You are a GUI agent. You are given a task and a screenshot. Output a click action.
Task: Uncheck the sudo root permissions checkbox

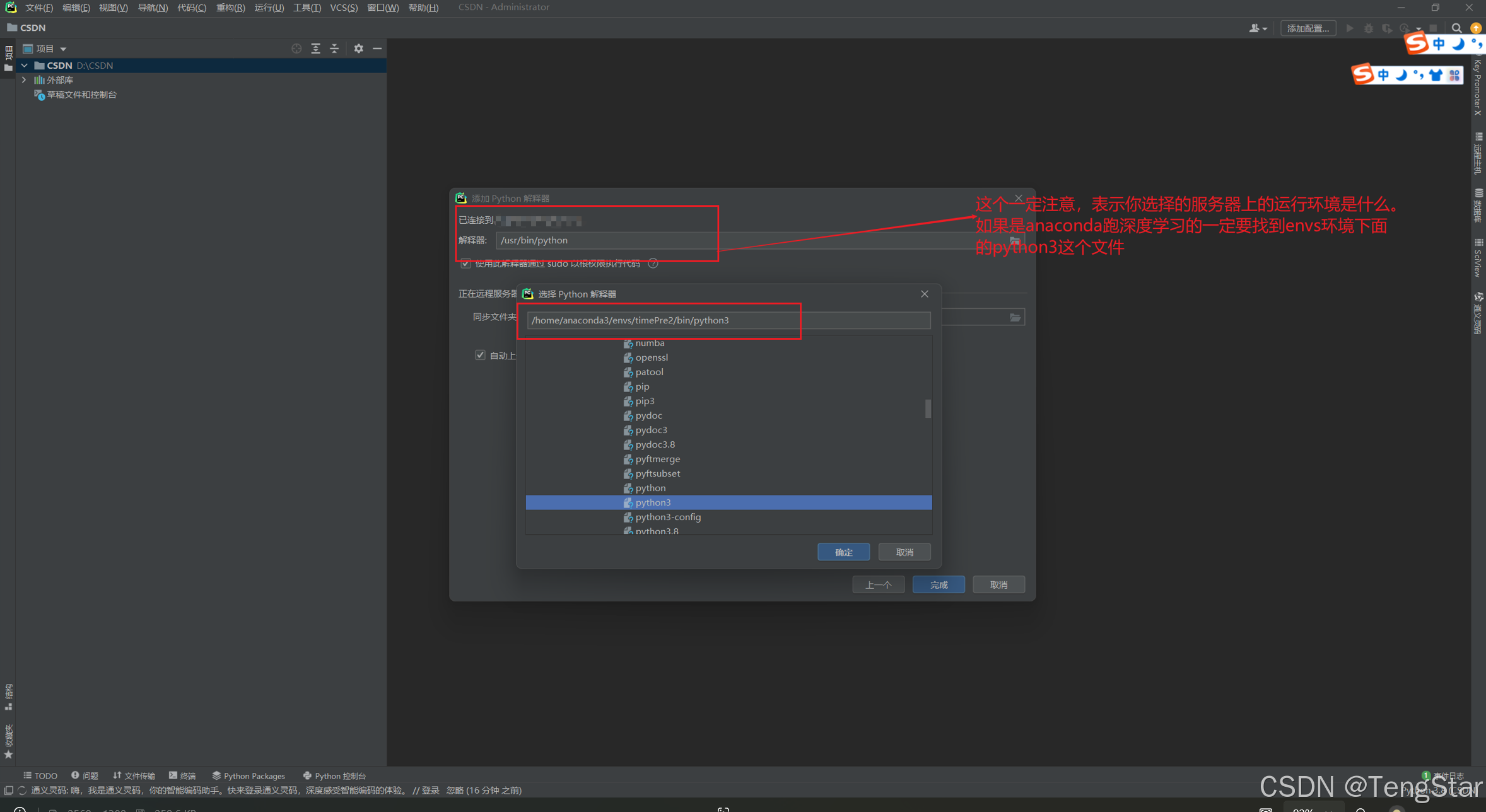coord(465,264)
